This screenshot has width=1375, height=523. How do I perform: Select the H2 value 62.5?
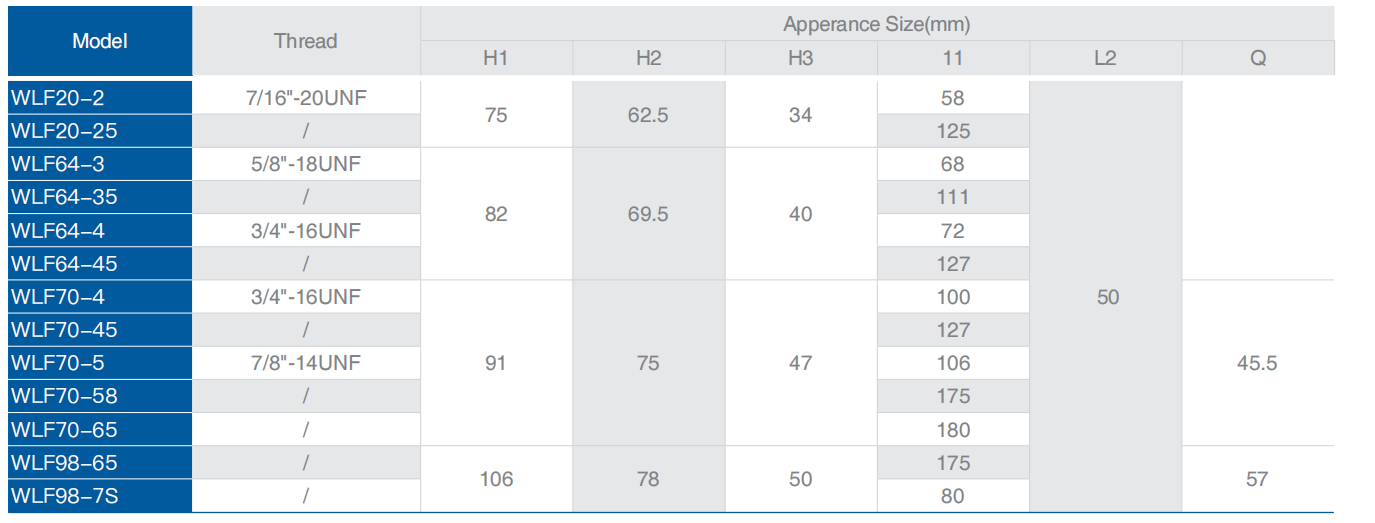(648, 115)
